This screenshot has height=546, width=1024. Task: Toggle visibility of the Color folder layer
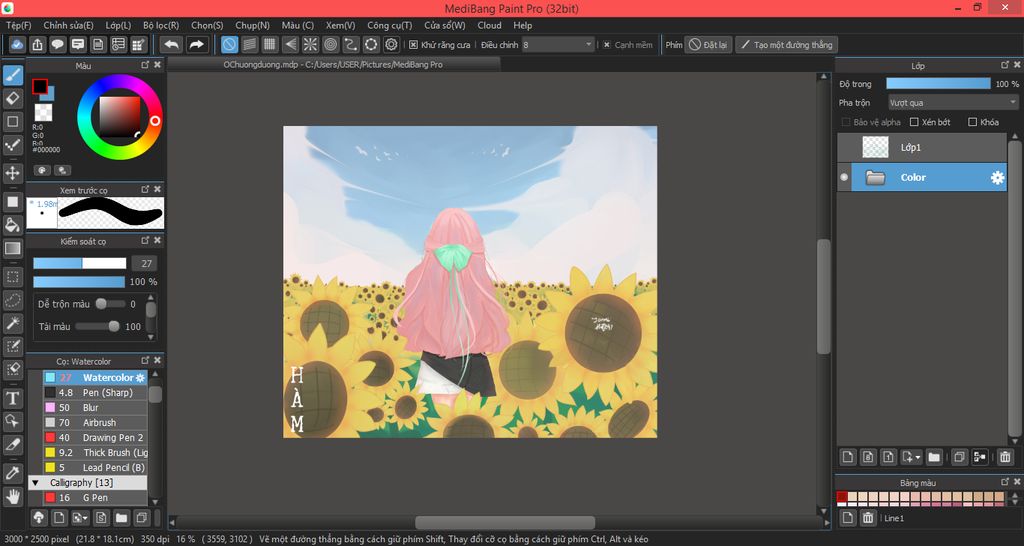(x=844, y=177)
